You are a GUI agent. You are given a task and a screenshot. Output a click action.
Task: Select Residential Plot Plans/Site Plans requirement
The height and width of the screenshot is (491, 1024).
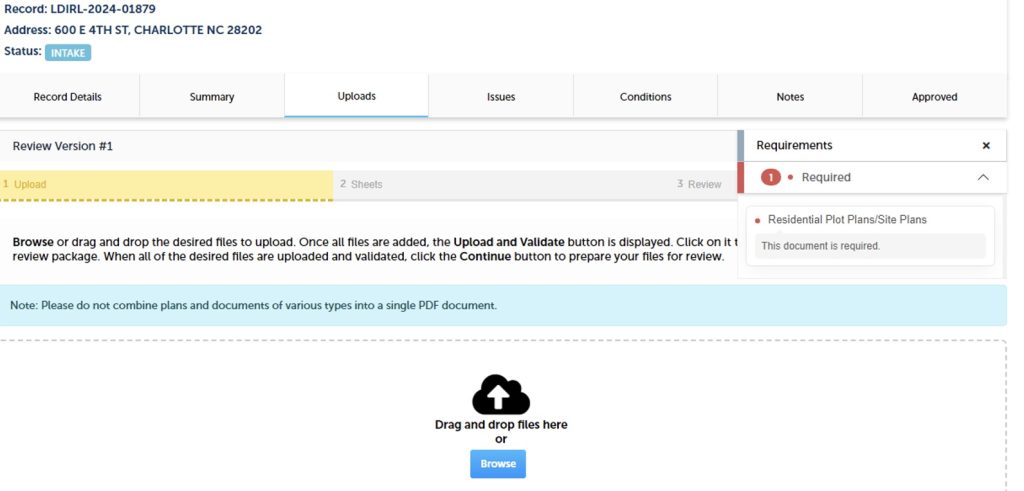point(847,220)
